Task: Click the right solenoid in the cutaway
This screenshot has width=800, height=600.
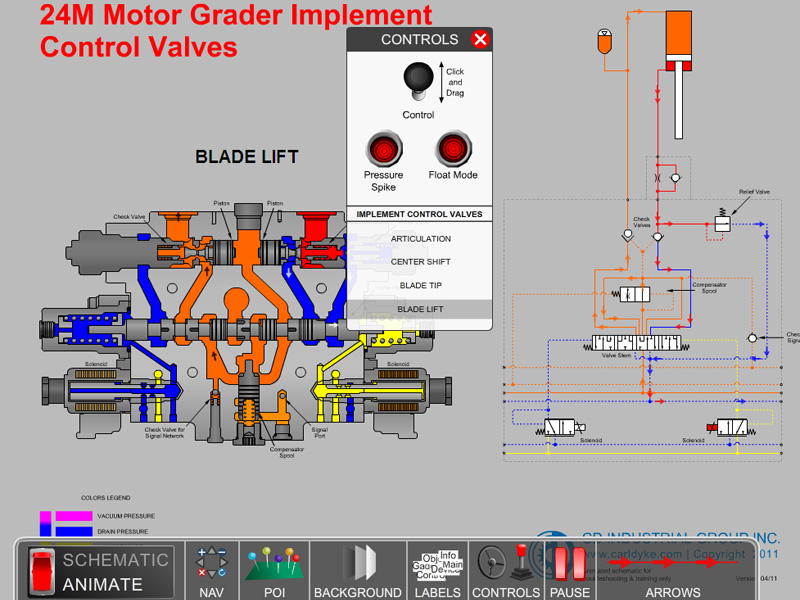Action: [398, 391]
